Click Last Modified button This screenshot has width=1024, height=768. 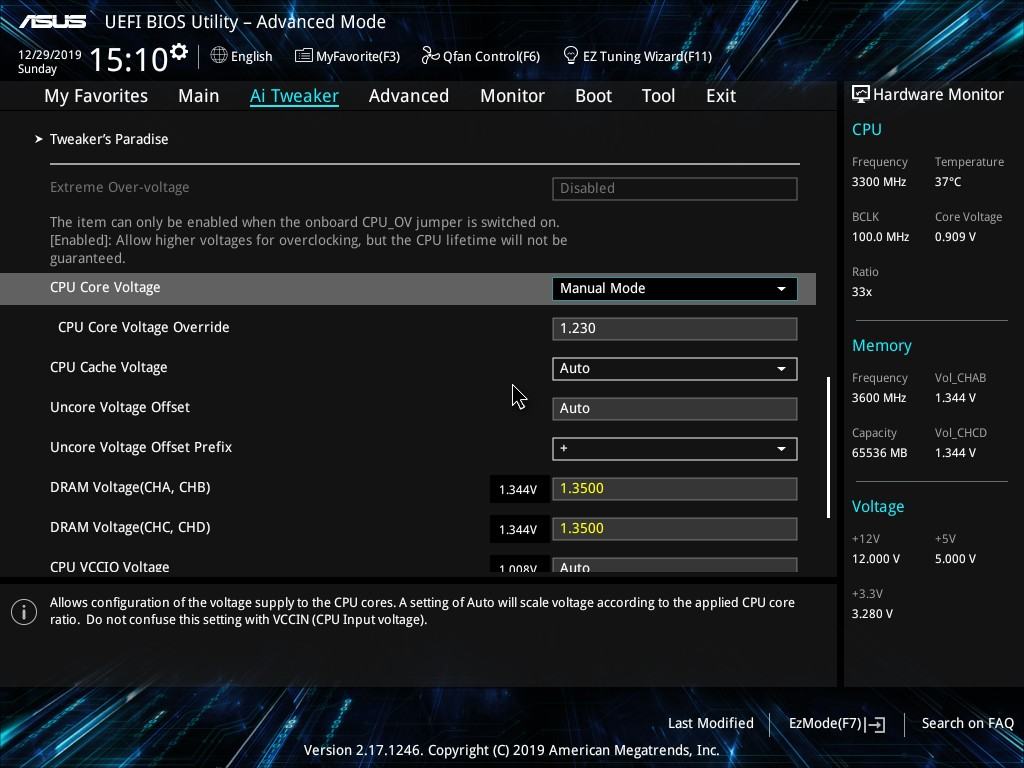pos(711,724)
